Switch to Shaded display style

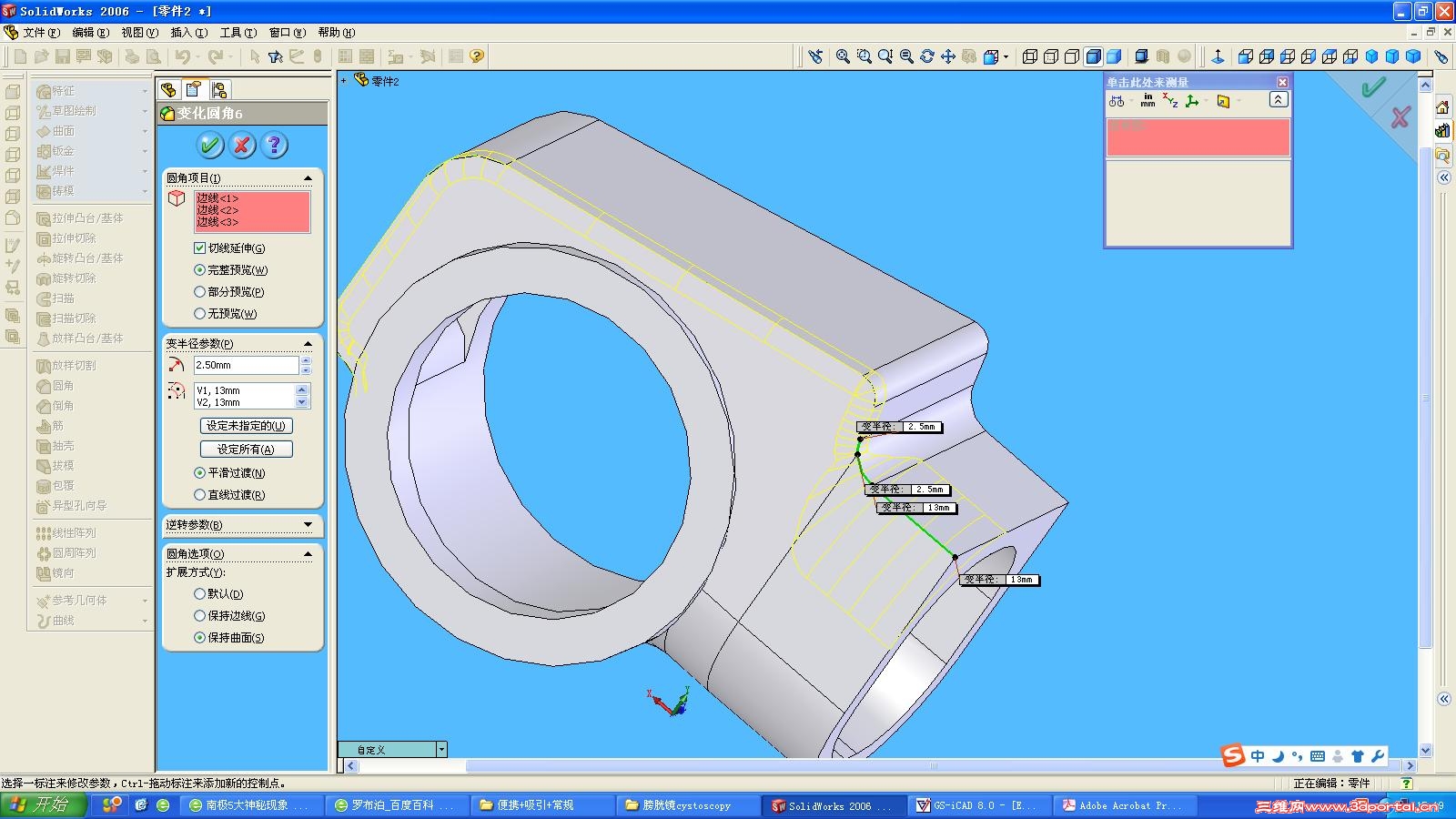pos(1114,56)
